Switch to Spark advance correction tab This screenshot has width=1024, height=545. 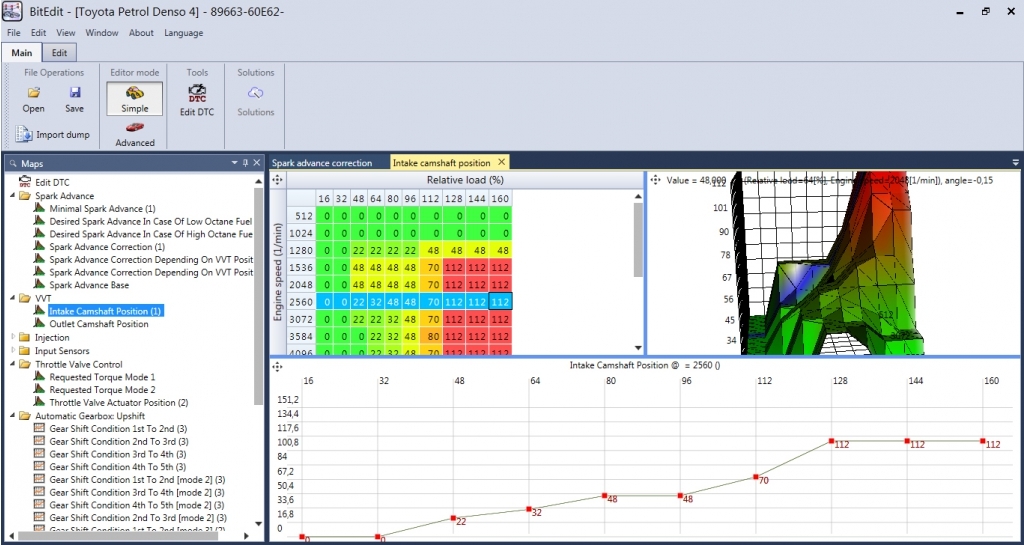point(321,163)
